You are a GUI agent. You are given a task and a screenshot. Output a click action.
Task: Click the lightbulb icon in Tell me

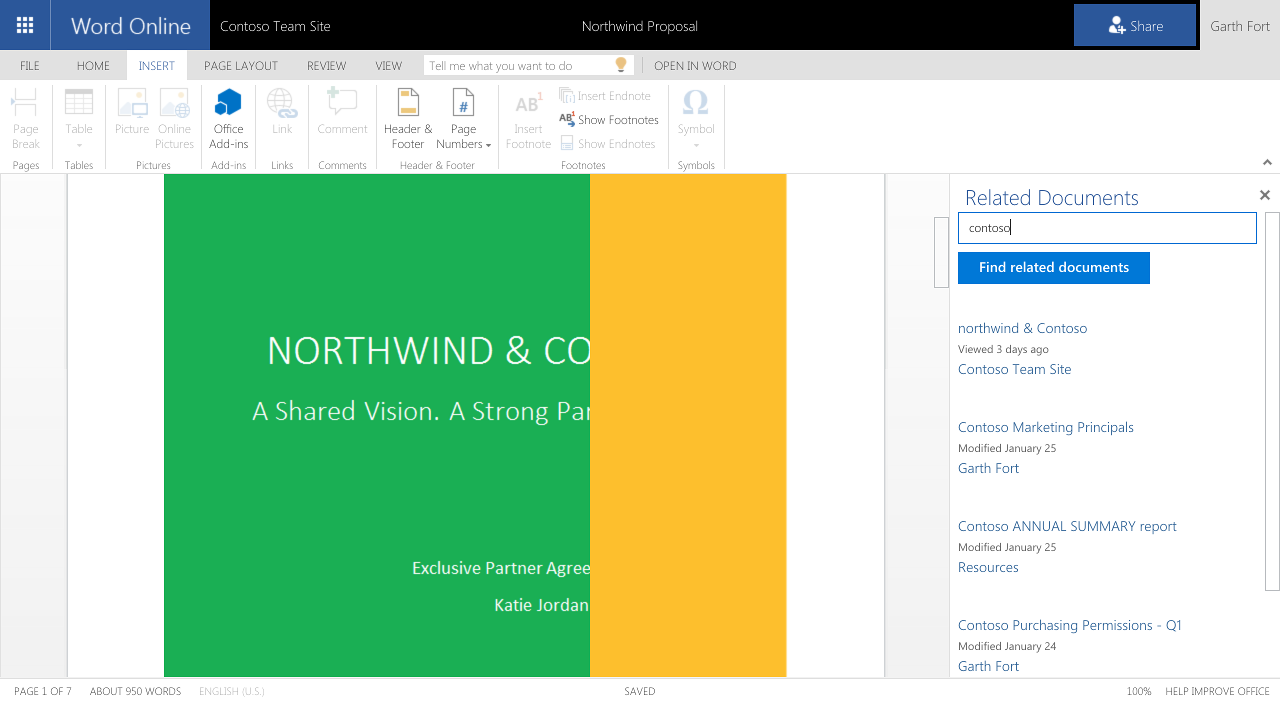(x=621, y=65)
